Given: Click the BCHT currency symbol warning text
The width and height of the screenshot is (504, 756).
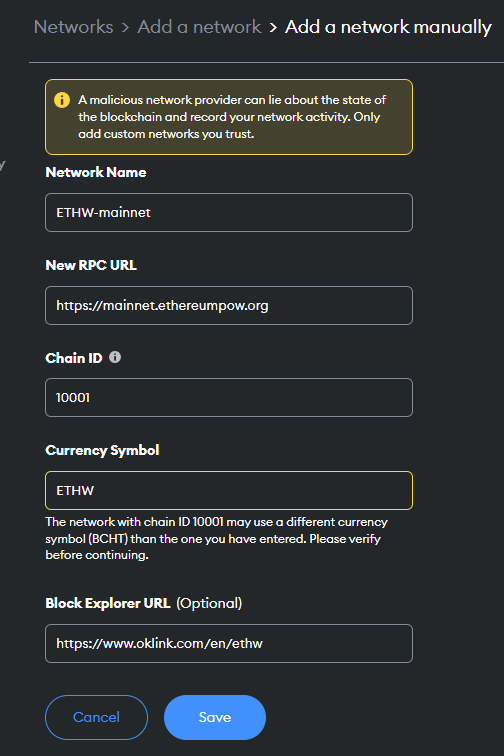Looking at the screenshot, I should point(217,539).
